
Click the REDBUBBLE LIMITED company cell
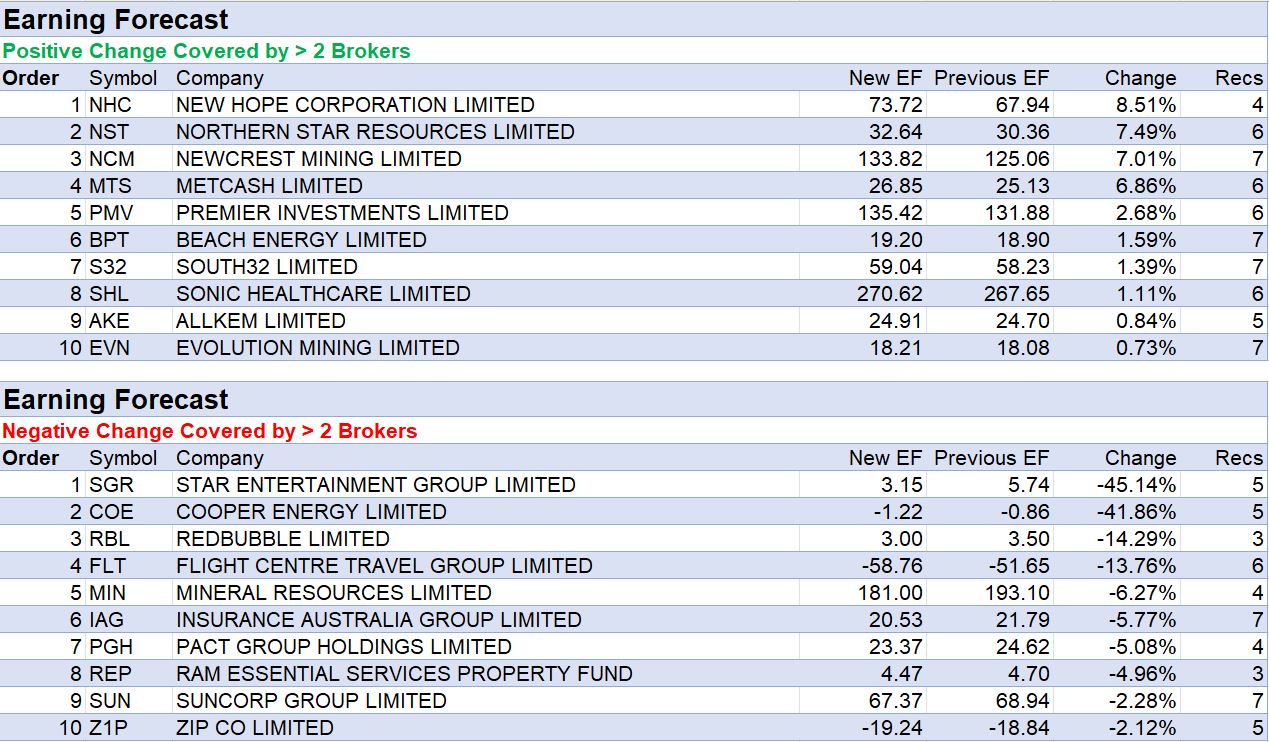click(x=282, y=539)
